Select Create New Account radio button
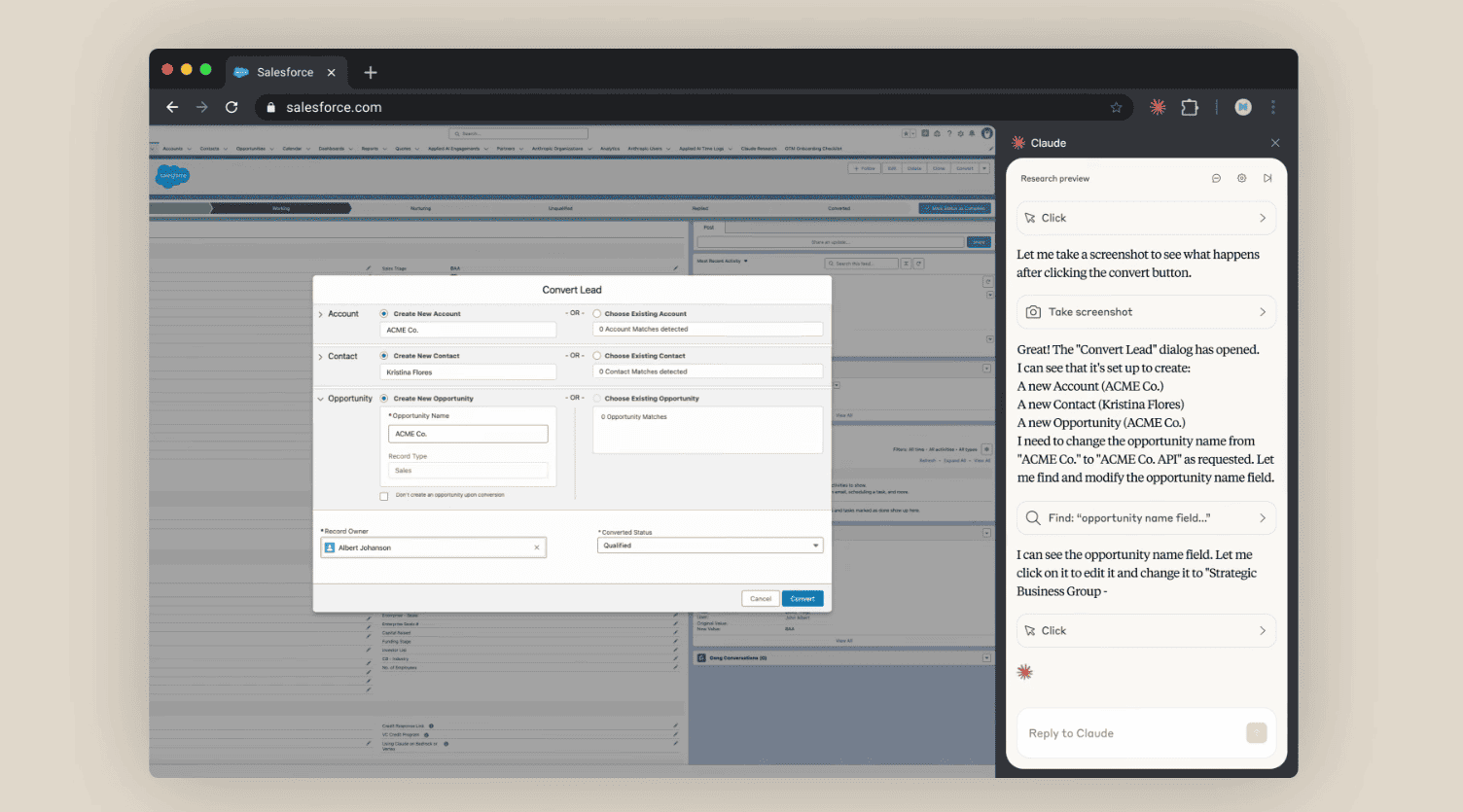Screen dimensions: 1463x812 [x=384, y=314]
